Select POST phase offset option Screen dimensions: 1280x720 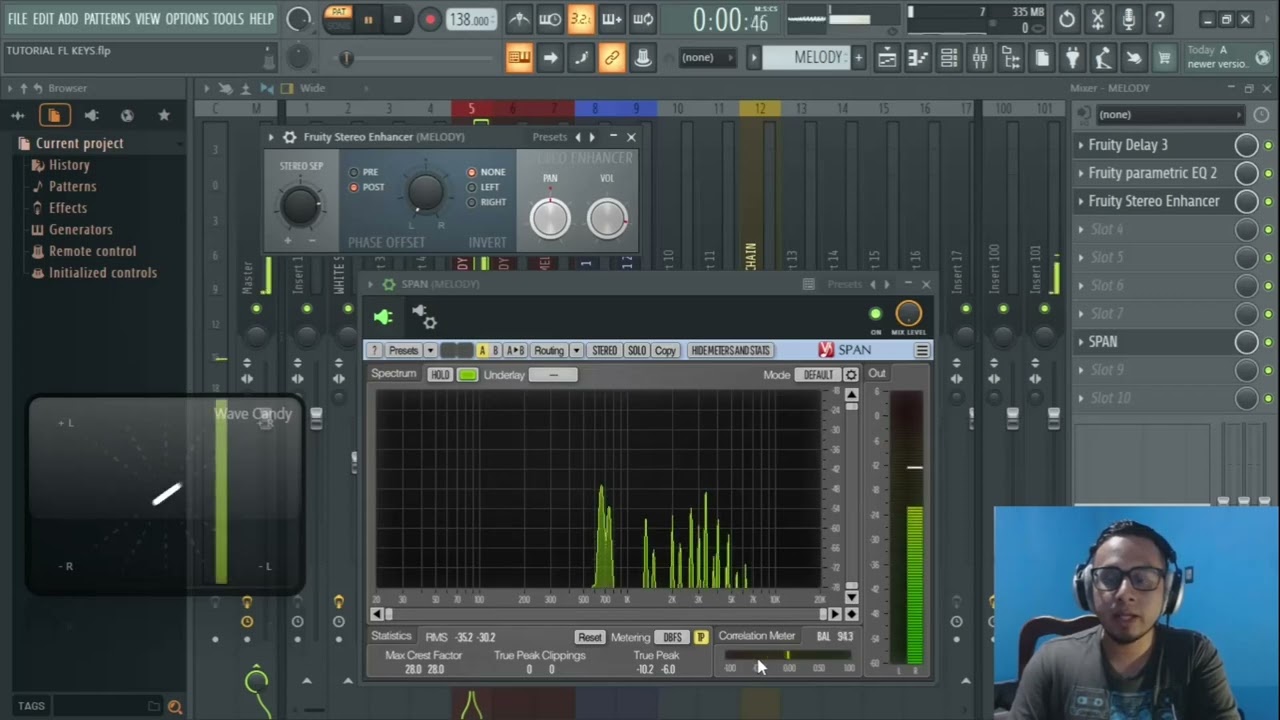[x=366, y=187]
